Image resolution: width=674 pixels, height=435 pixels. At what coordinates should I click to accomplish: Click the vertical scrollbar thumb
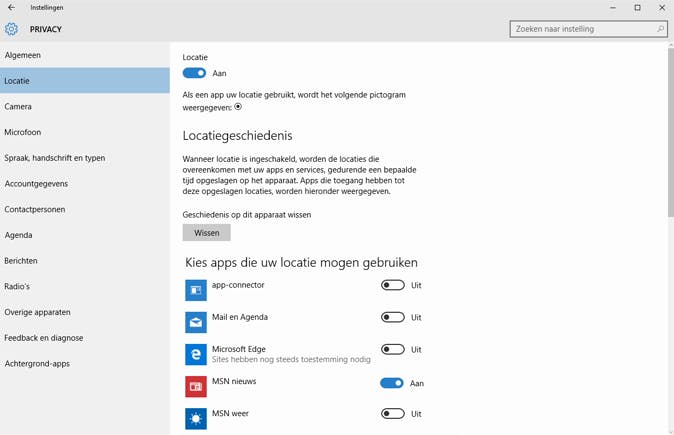coord(670,130)
